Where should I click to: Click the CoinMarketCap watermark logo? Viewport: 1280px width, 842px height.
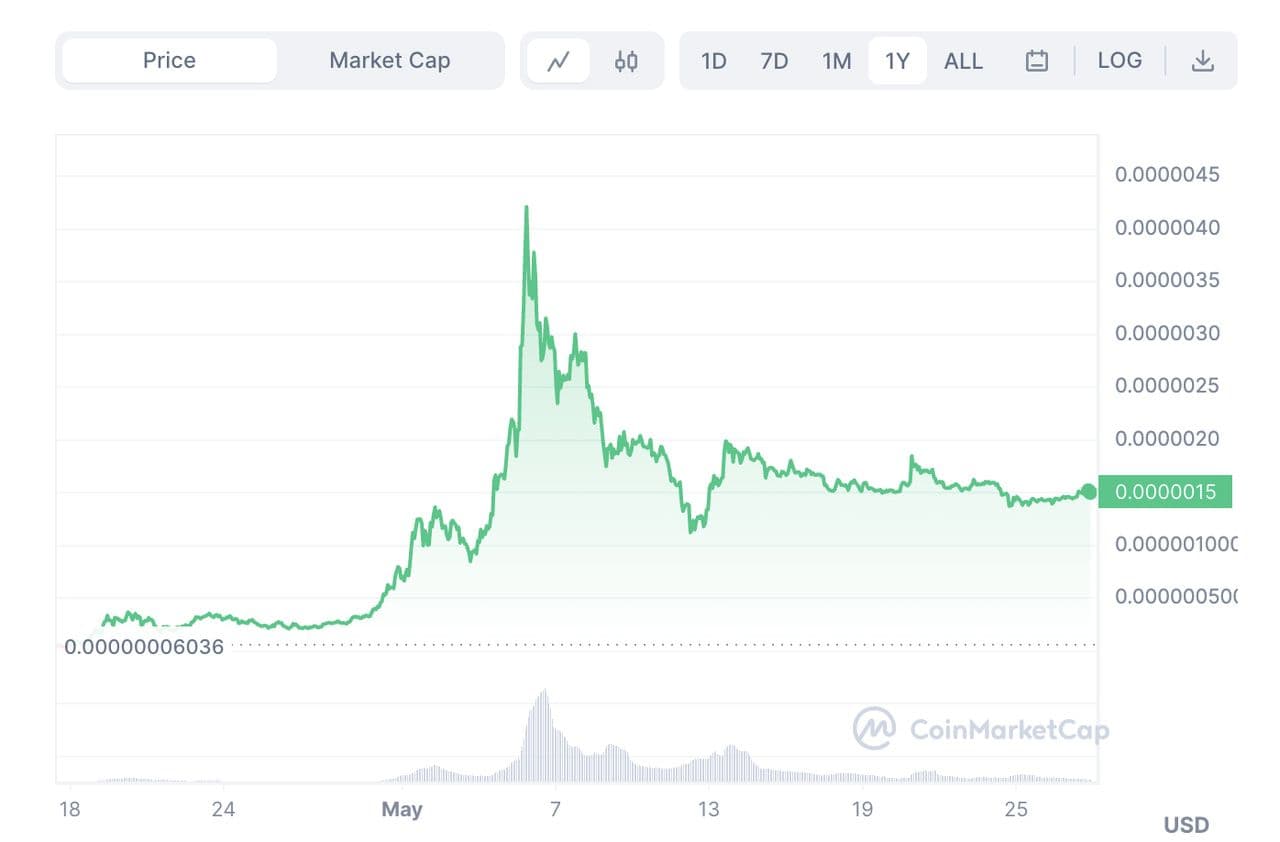[981, 729]
